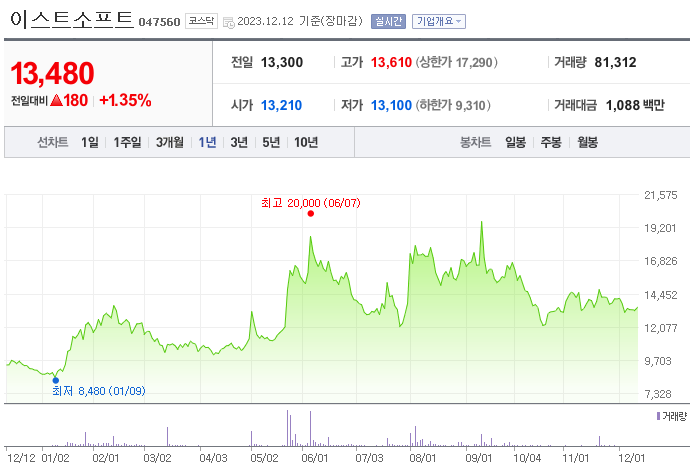Click the 시가 value 13,210
Image resolution: width=690 pixels, height=476 pixels.
pyautogui.click(x=281, y=105)
